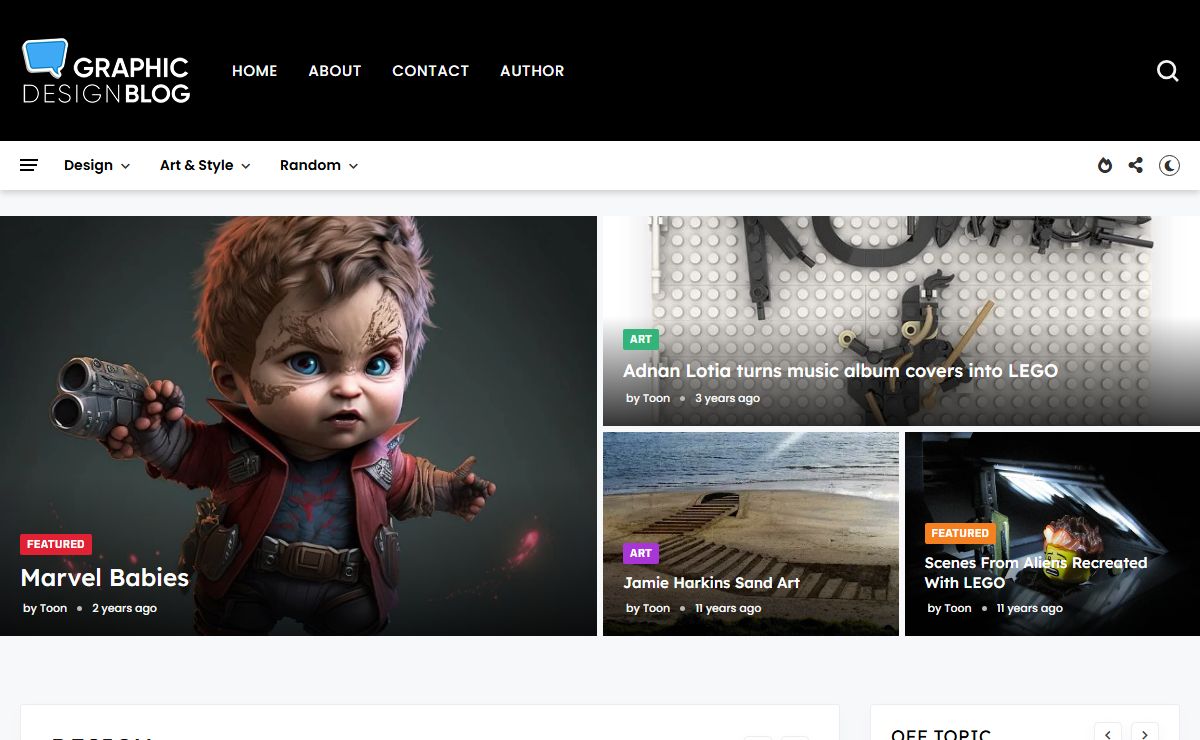Click the share icon in toolbar
Screen dimensions: 1200x740
[1136, 165]
